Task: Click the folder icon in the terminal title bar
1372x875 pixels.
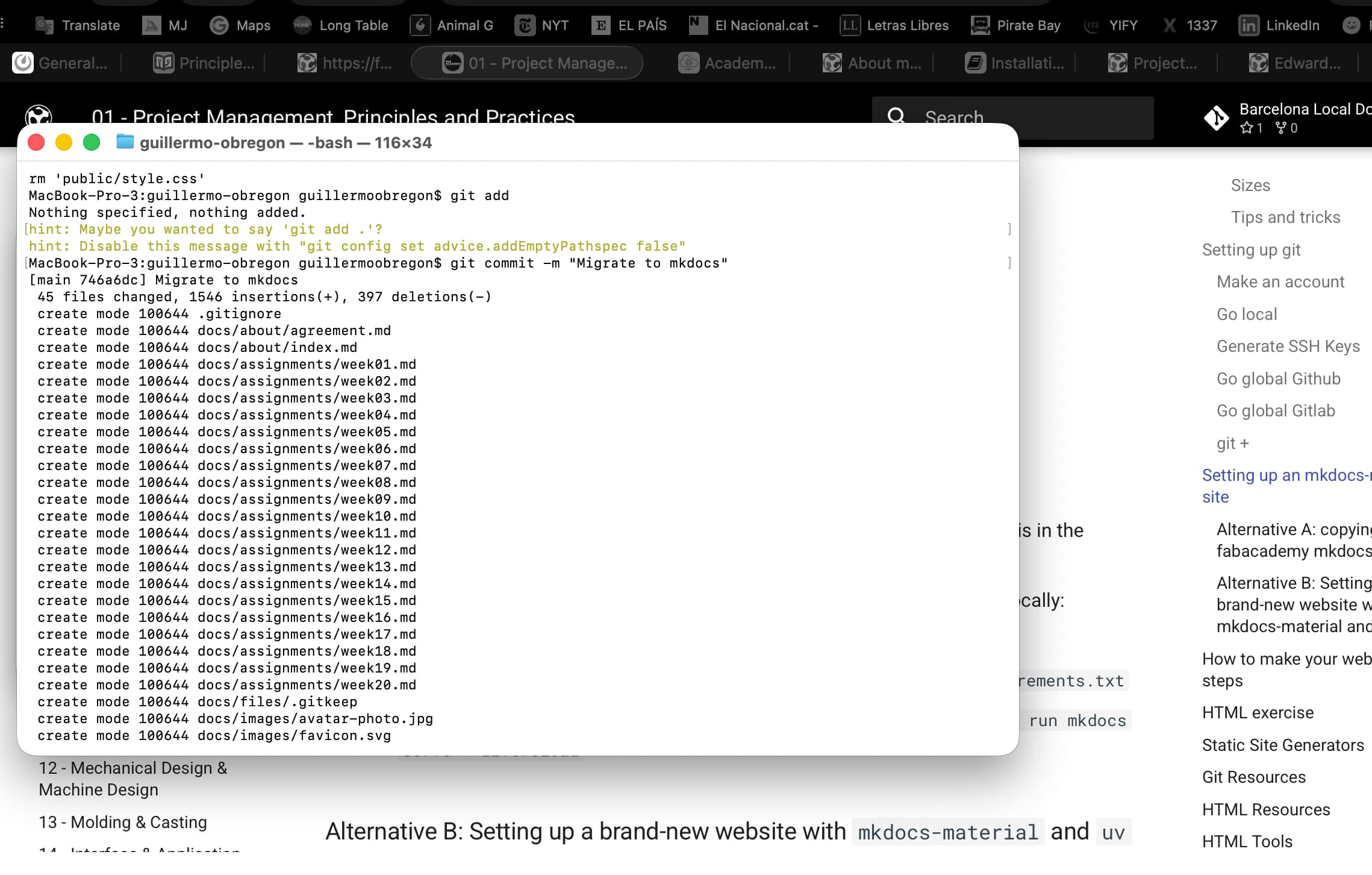Action: [125, 142]
